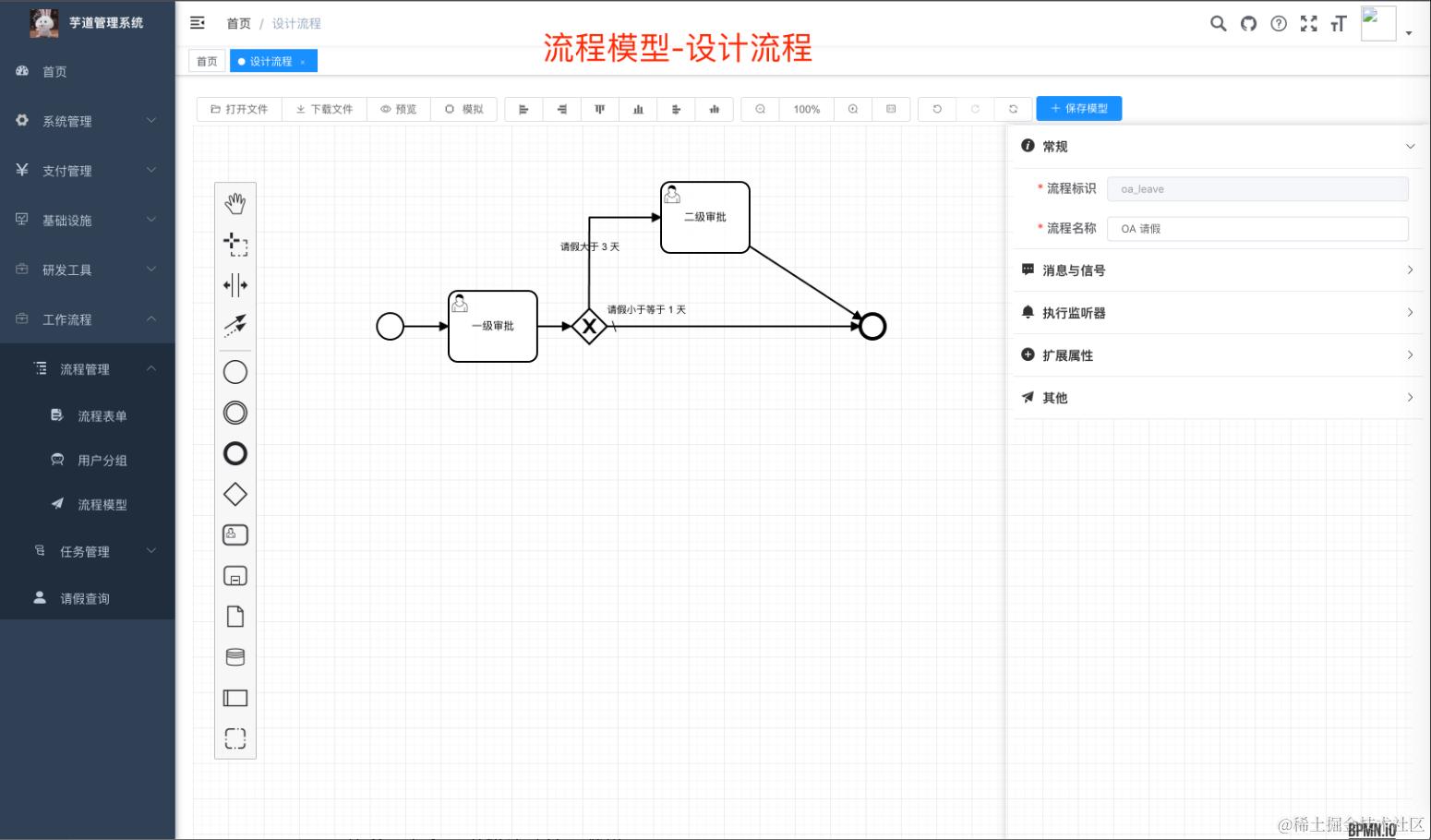Activate the create/remove space tool
The height and width of the screenshot is (840, 1431).
235,284
